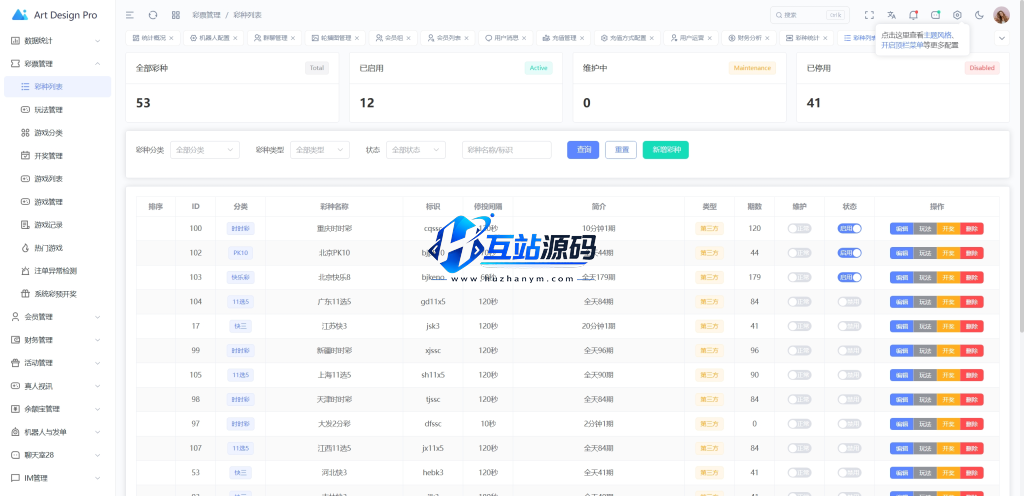Expand the 活动管理 sidebar group
Image resolution: width=1024 pixels, height=496 pixels.
[x=57, y=363]
